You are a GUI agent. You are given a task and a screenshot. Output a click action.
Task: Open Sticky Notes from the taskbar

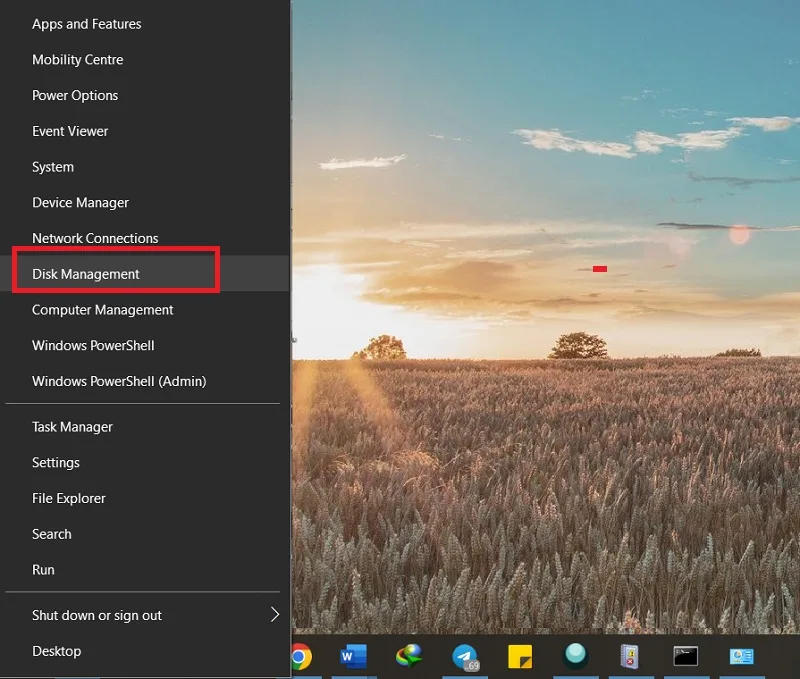point(520,656)
